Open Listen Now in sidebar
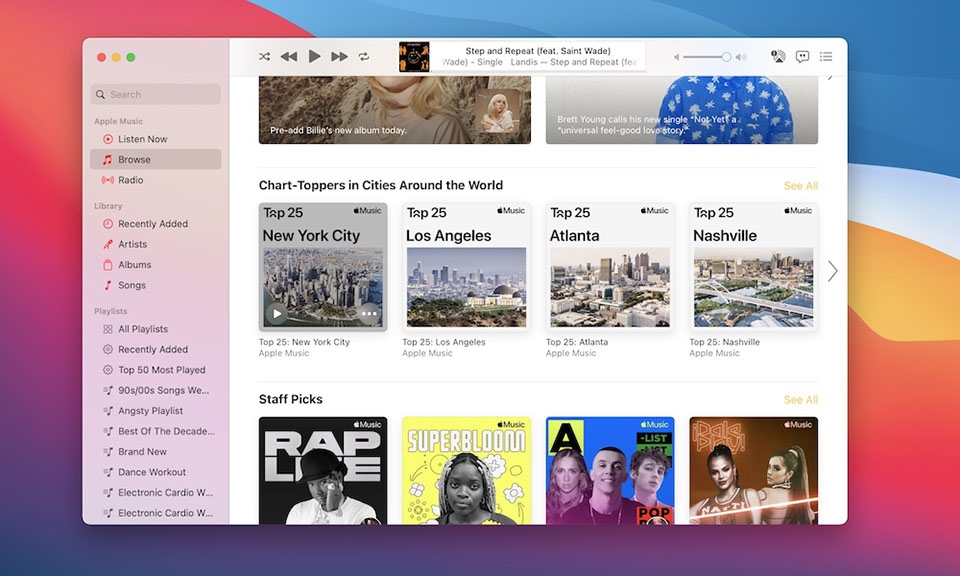The image size is (960, 576). pos(156,139)
